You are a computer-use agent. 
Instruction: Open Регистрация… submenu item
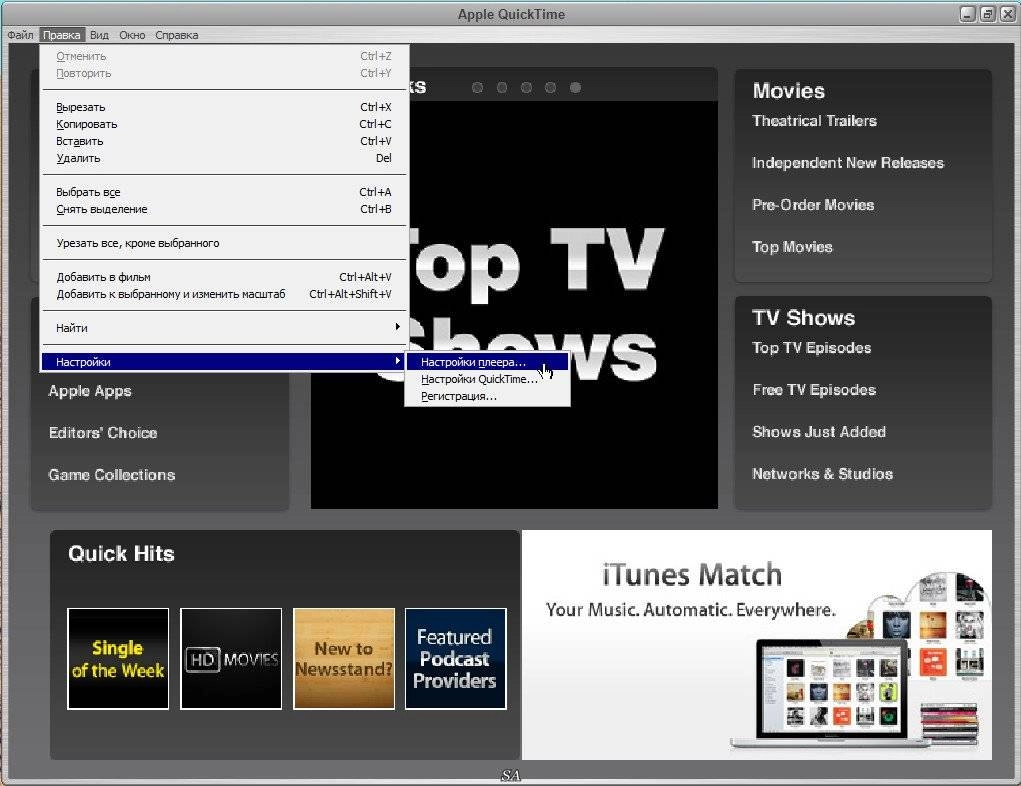click(487, 396)
